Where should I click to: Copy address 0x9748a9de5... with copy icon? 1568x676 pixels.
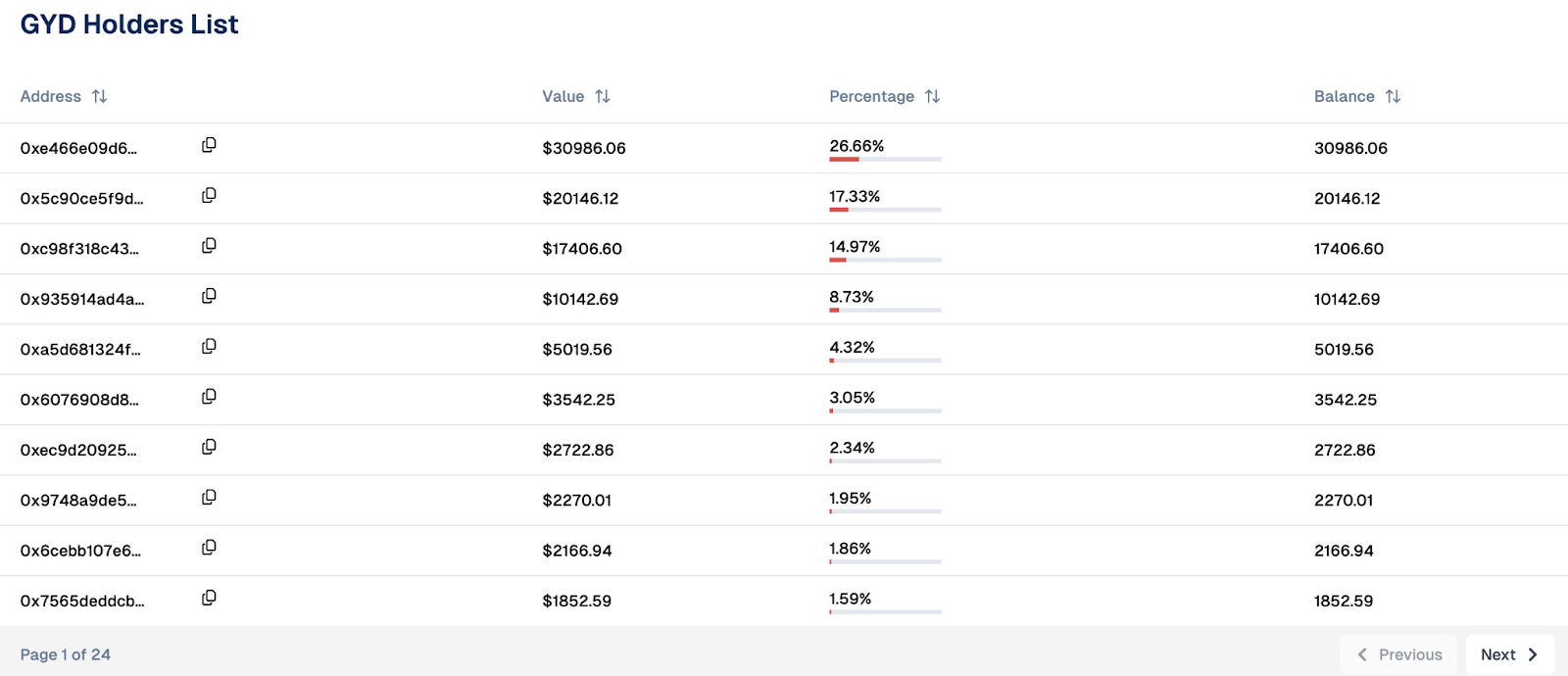(209, 497)
